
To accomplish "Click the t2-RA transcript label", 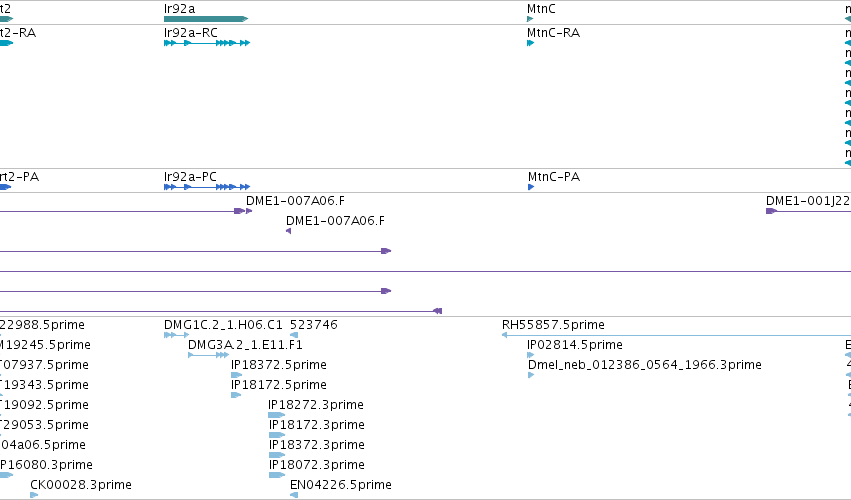I will [18, 33].
